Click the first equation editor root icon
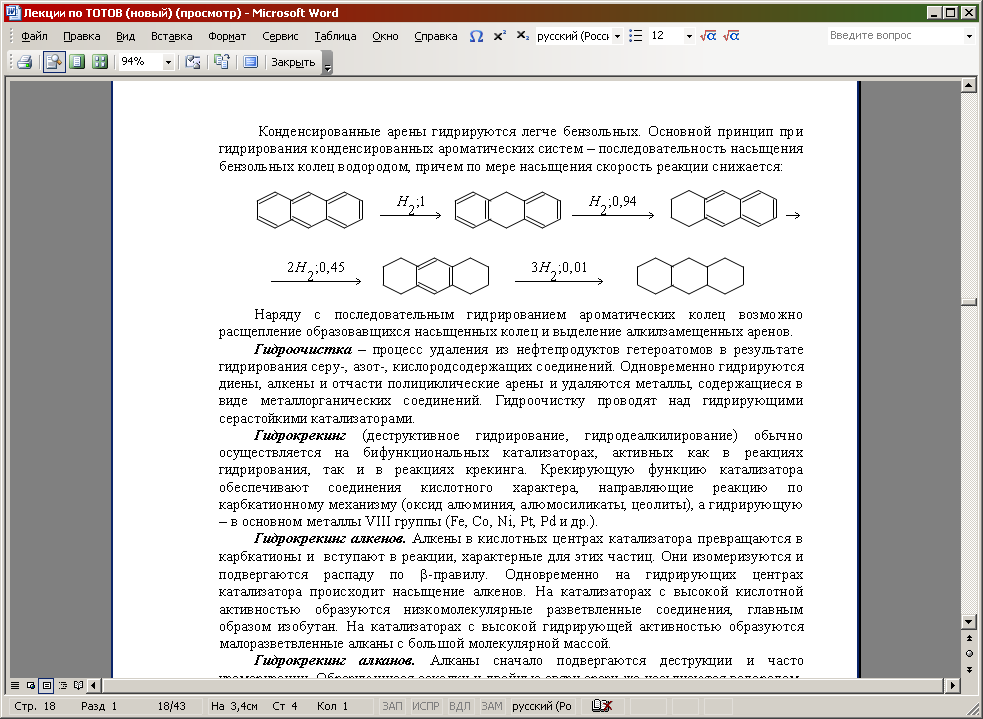 click(x=708, y=36)
